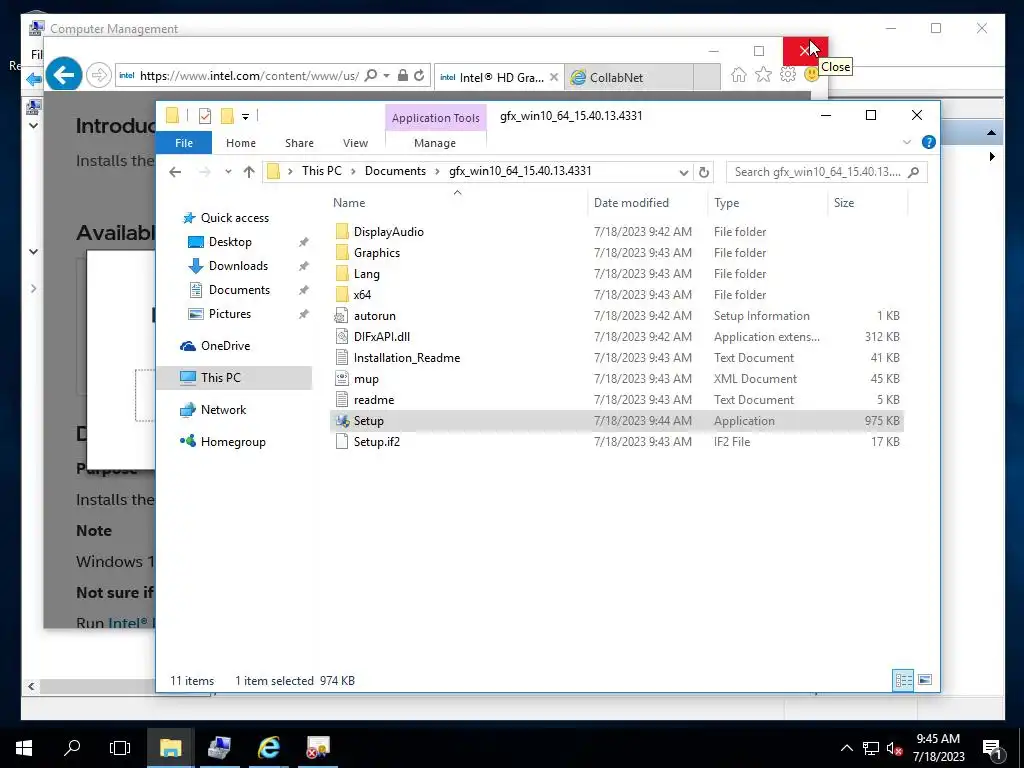Open taskbar Search magnifier
1024x768 pixels.
click(x=72, y=748)
